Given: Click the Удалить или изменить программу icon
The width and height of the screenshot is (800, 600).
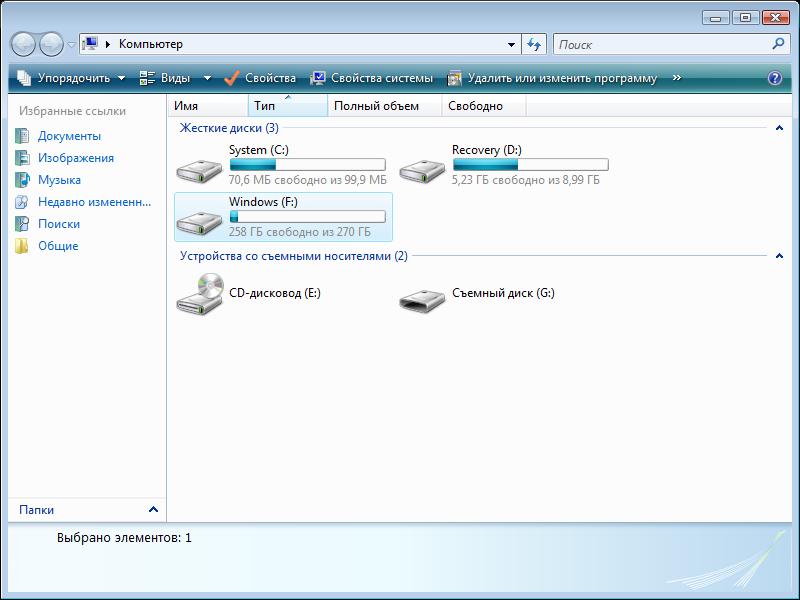Looking at the screenshot, I should [x=454, y=78].
